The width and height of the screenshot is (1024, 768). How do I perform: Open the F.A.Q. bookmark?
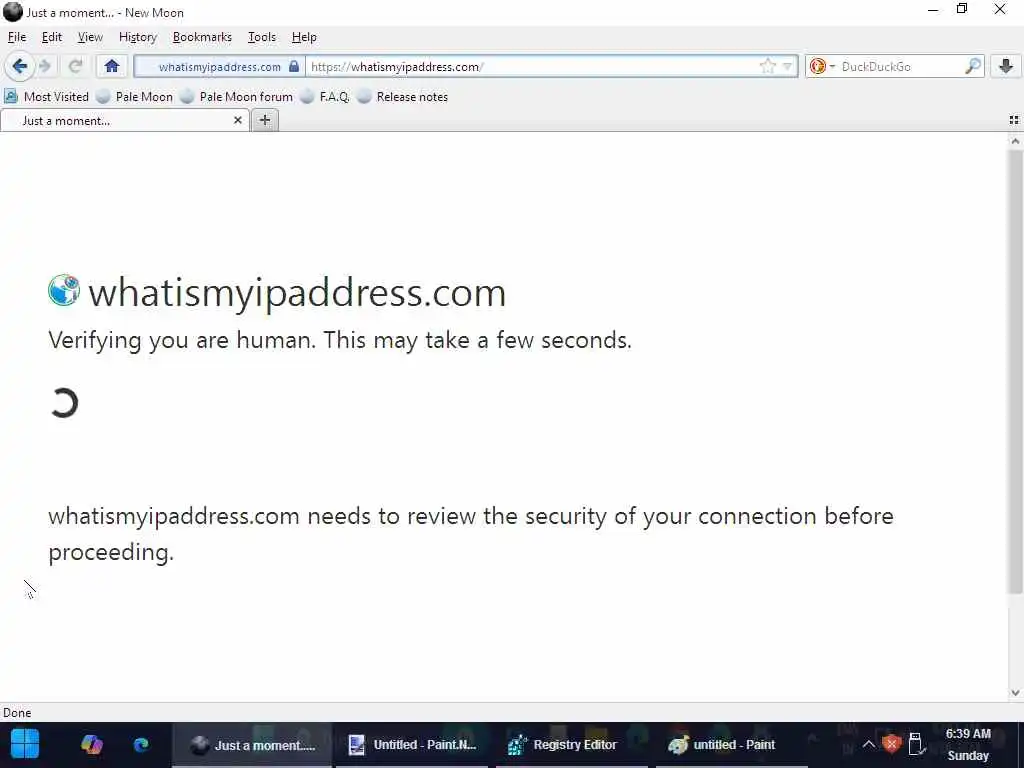tap(325, 97)
